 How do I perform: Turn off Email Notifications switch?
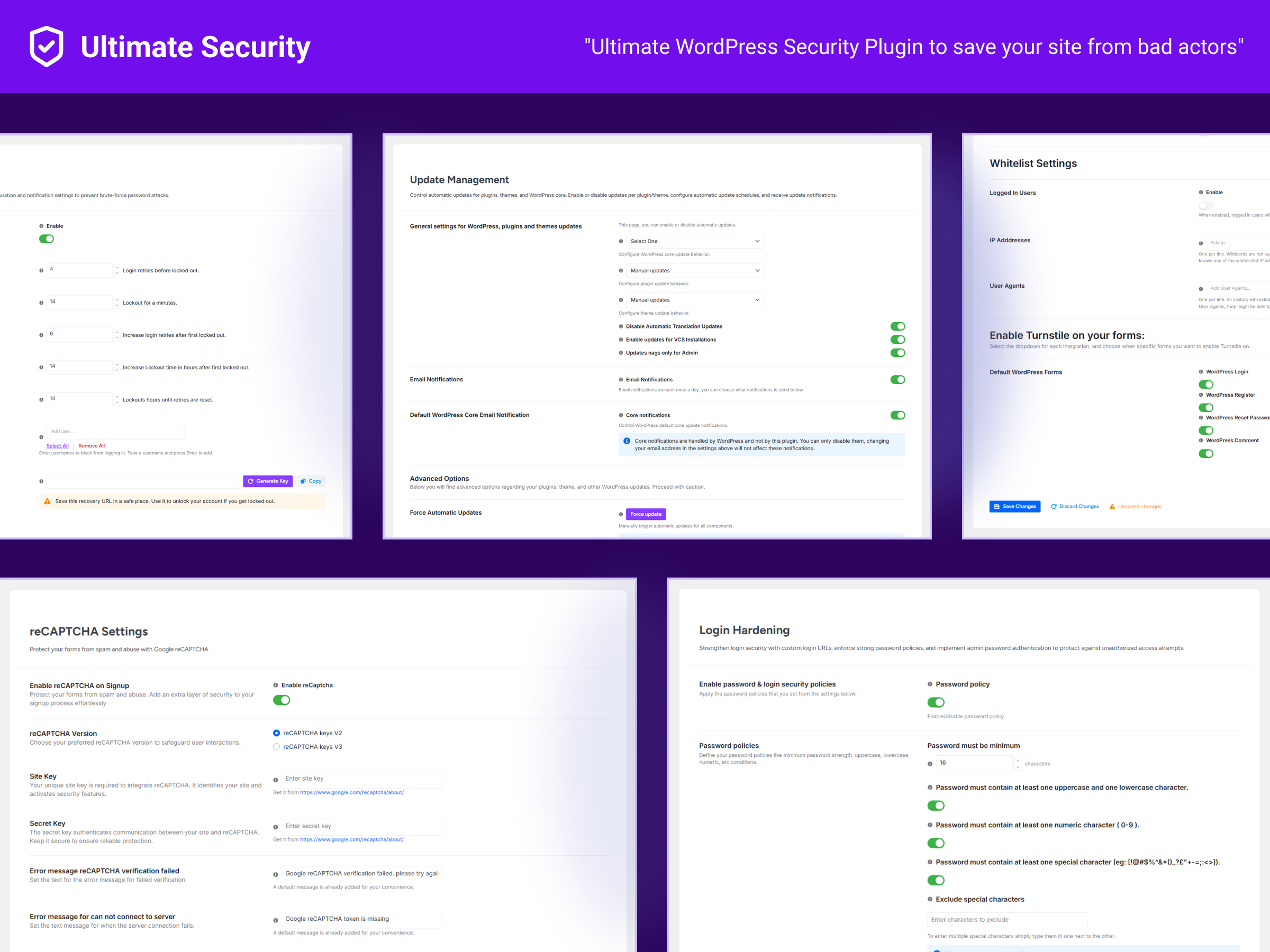click(x=897, y=379)
